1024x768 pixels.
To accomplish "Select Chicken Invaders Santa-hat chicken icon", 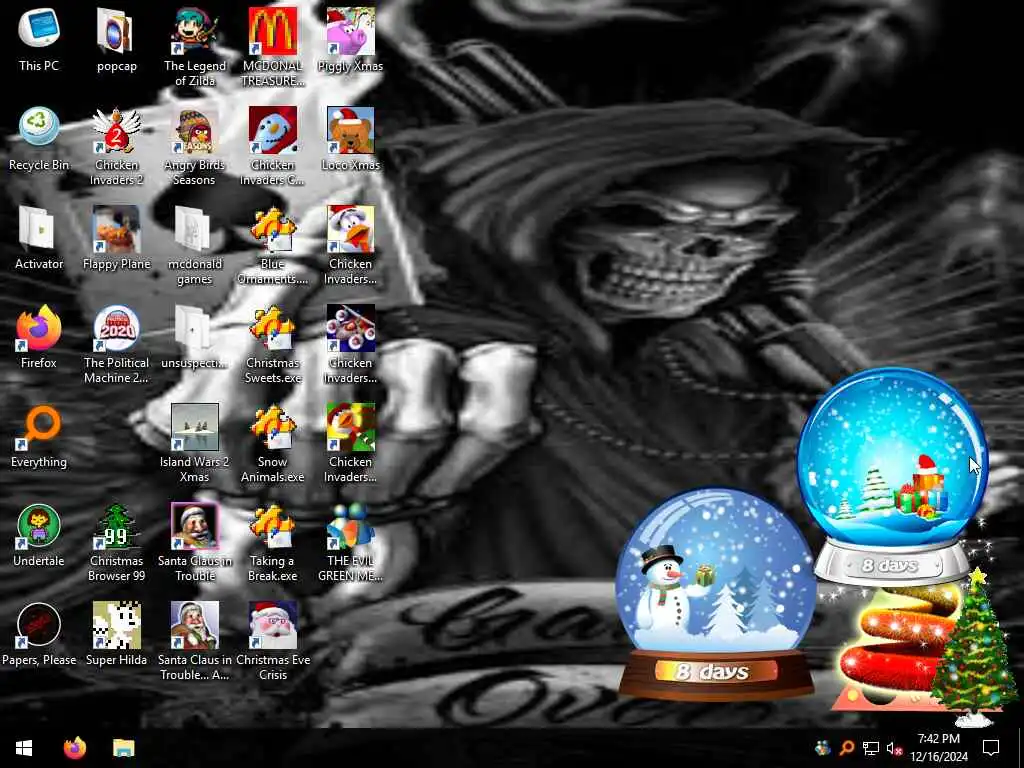I will click(350, 246).
